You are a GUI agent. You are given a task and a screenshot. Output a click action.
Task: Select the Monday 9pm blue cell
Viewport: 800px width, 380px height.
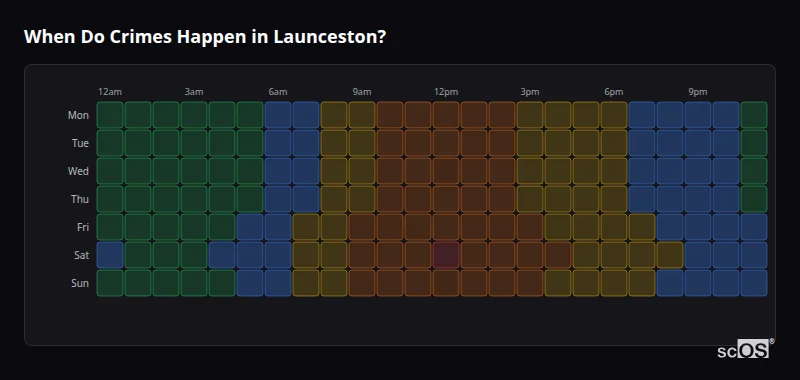point(697,115)
